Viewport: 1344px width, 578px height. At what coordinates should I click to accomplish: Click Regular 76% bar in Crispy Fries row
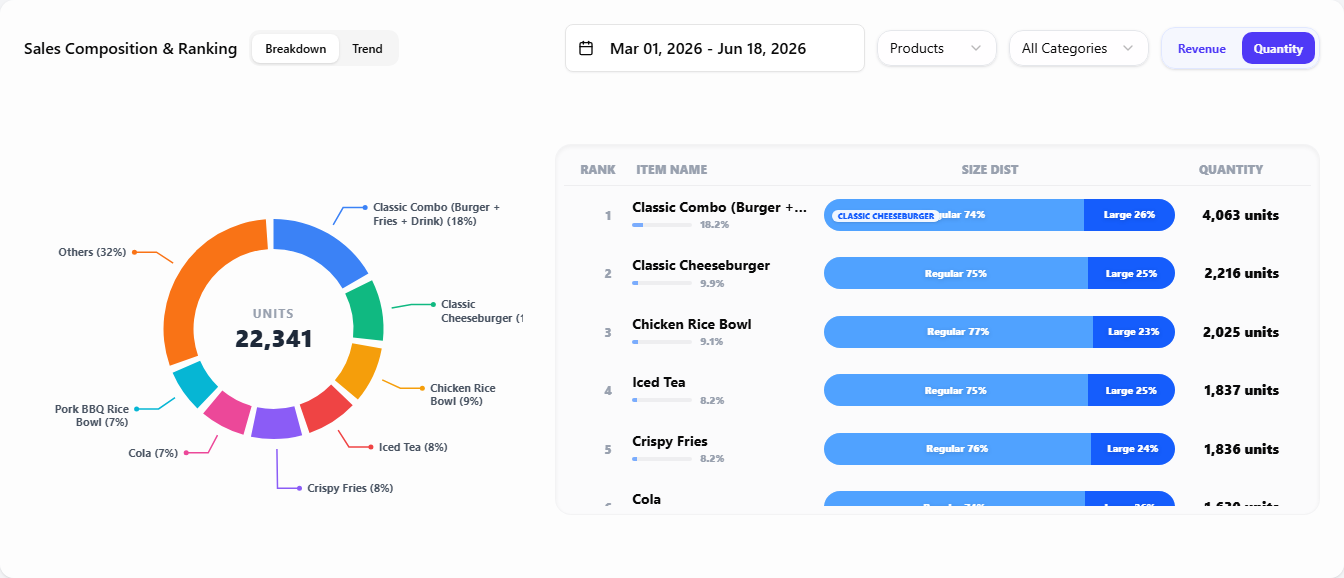pyautogui.click(x=957, y=449)
